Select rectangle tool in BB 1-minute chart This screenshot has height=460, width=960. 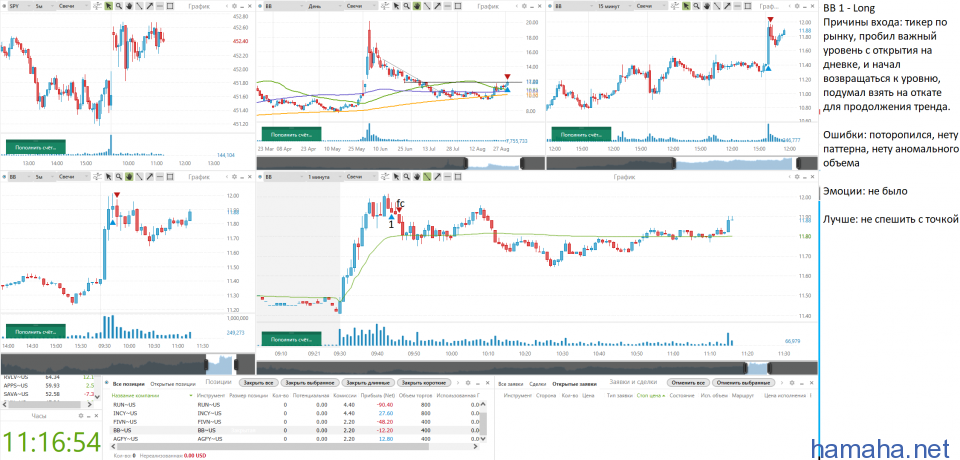pyautogui.click(x=458, y=177)
